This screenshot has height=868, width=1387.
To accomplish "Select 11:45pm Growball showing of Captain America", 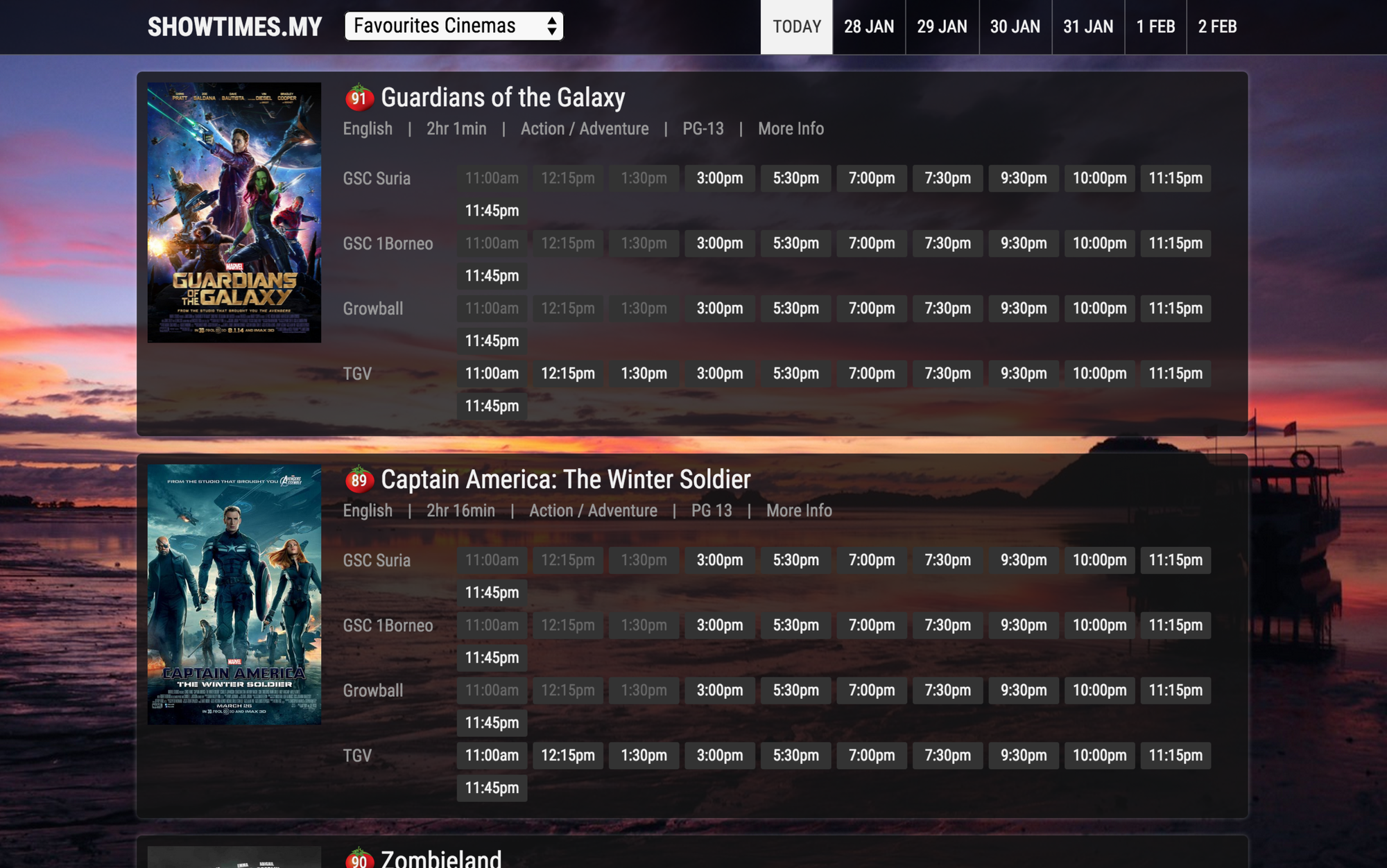I will 492,723.
